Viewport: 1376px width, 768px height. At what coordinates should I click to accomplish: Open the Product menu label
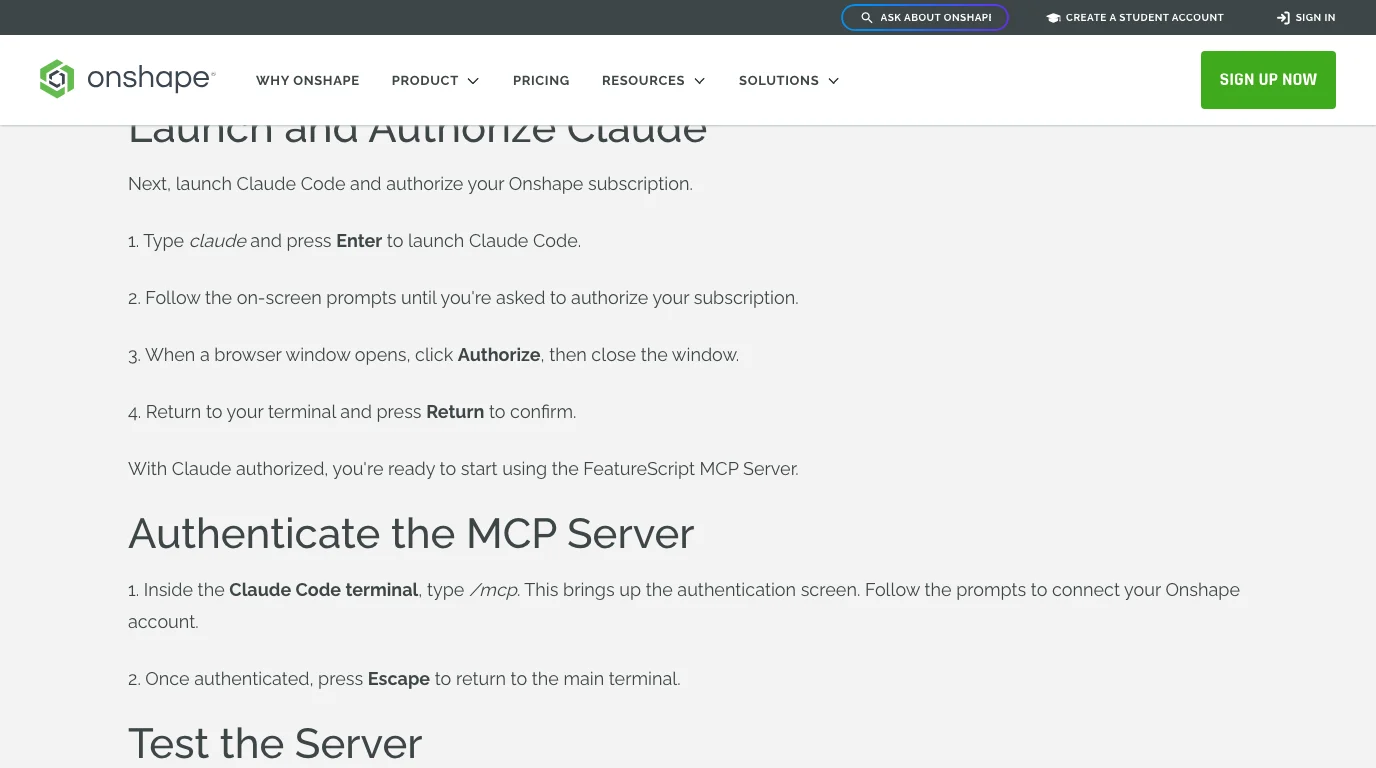click(425, 80)
